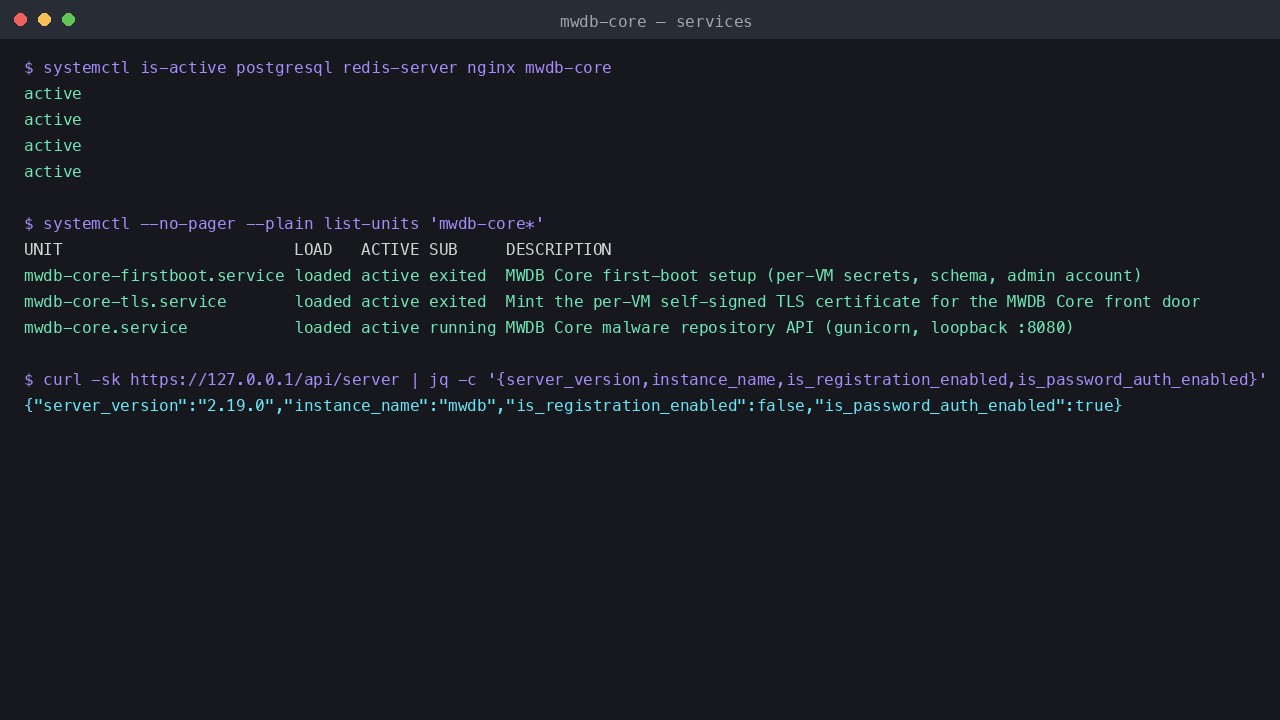Click the red close window button
This screenshot has width=1280, height=720.
[x=20, y=20]
